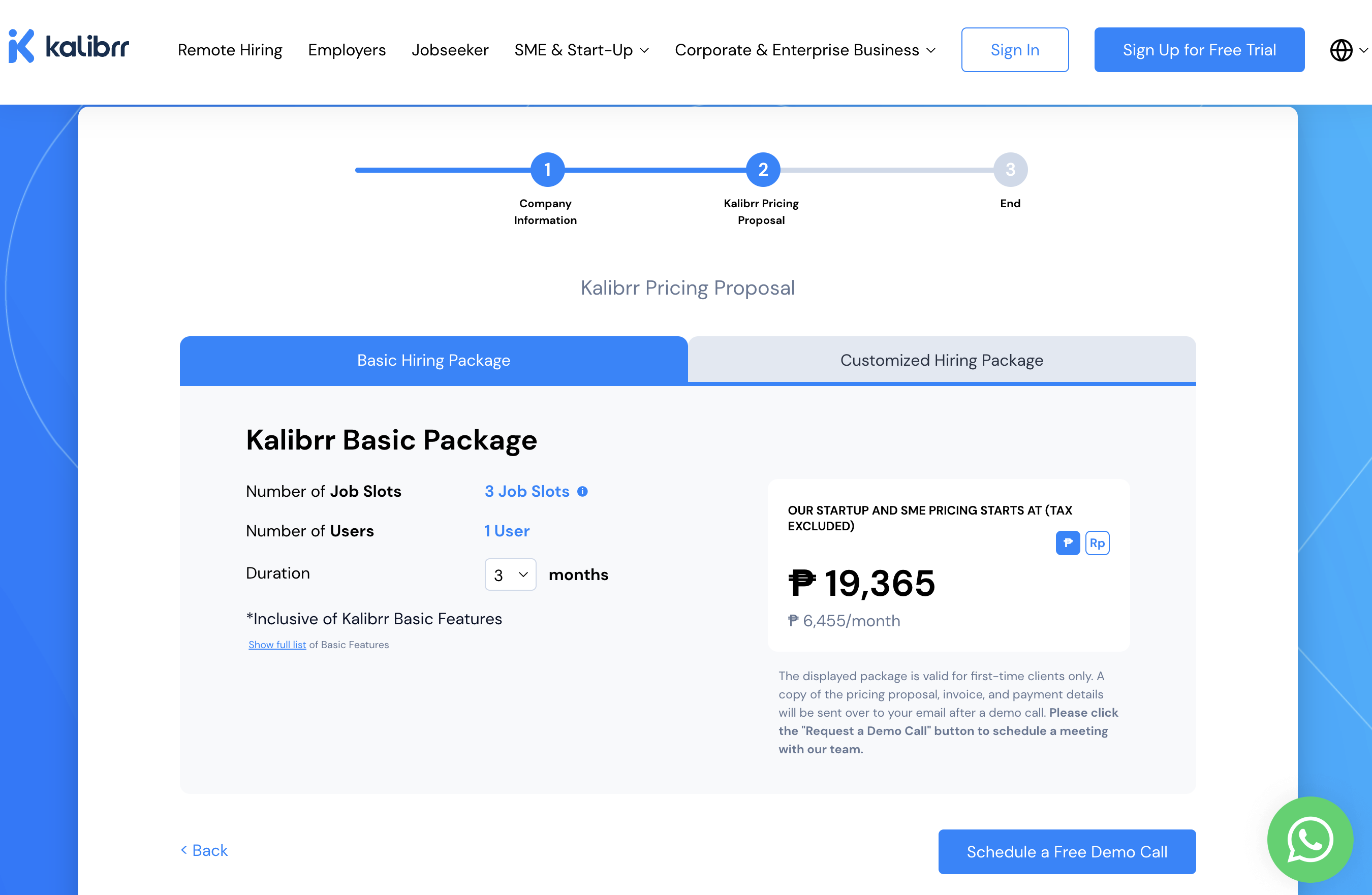Image resolution: width=1372 pixels, height=895 pixels.
Task: Expand the SME & Start-Up menu
Action: pyautogui.click(x=581, y=50)
